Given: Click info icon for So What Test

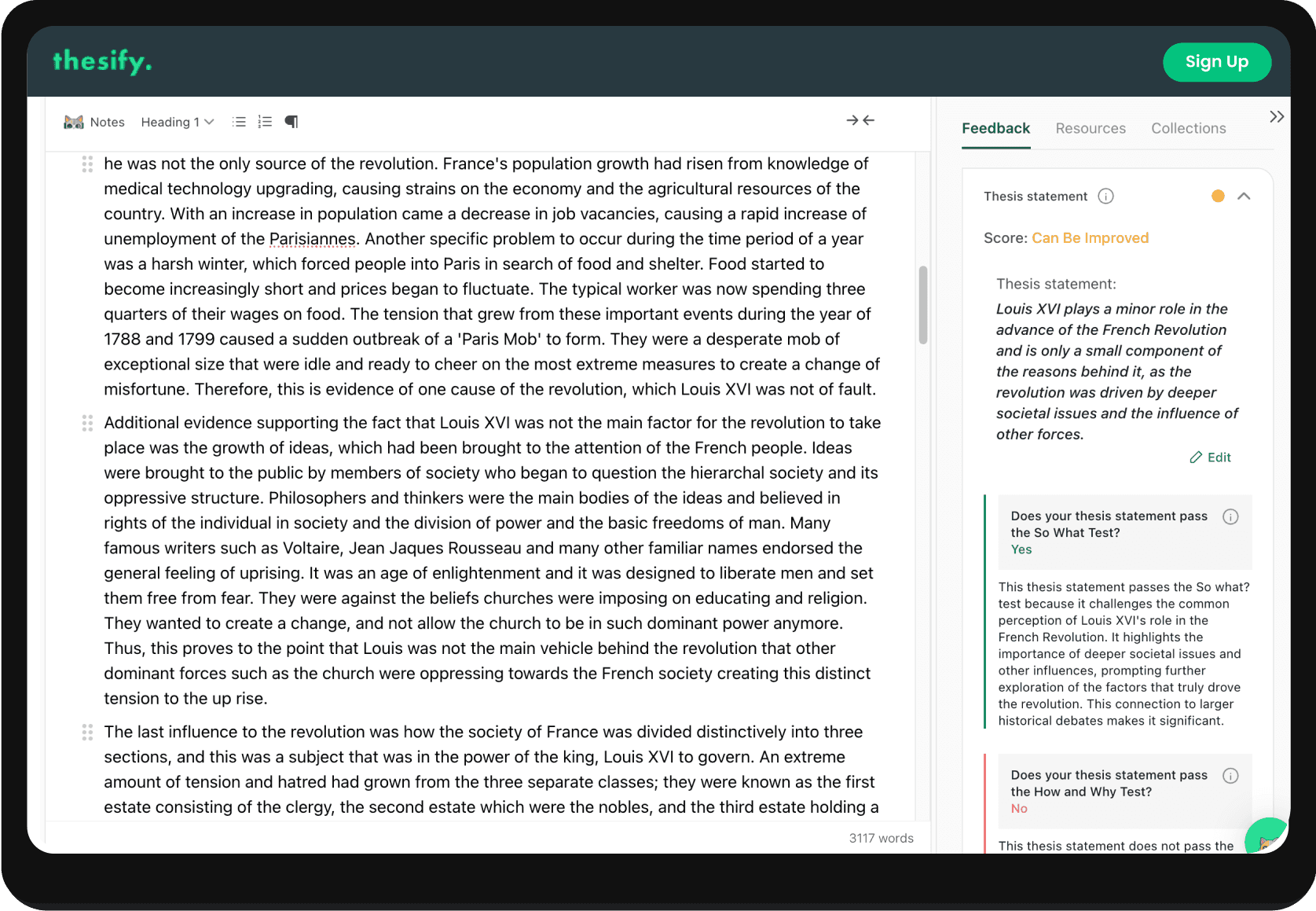Looking at the screenshot, I should (1230, 516).
